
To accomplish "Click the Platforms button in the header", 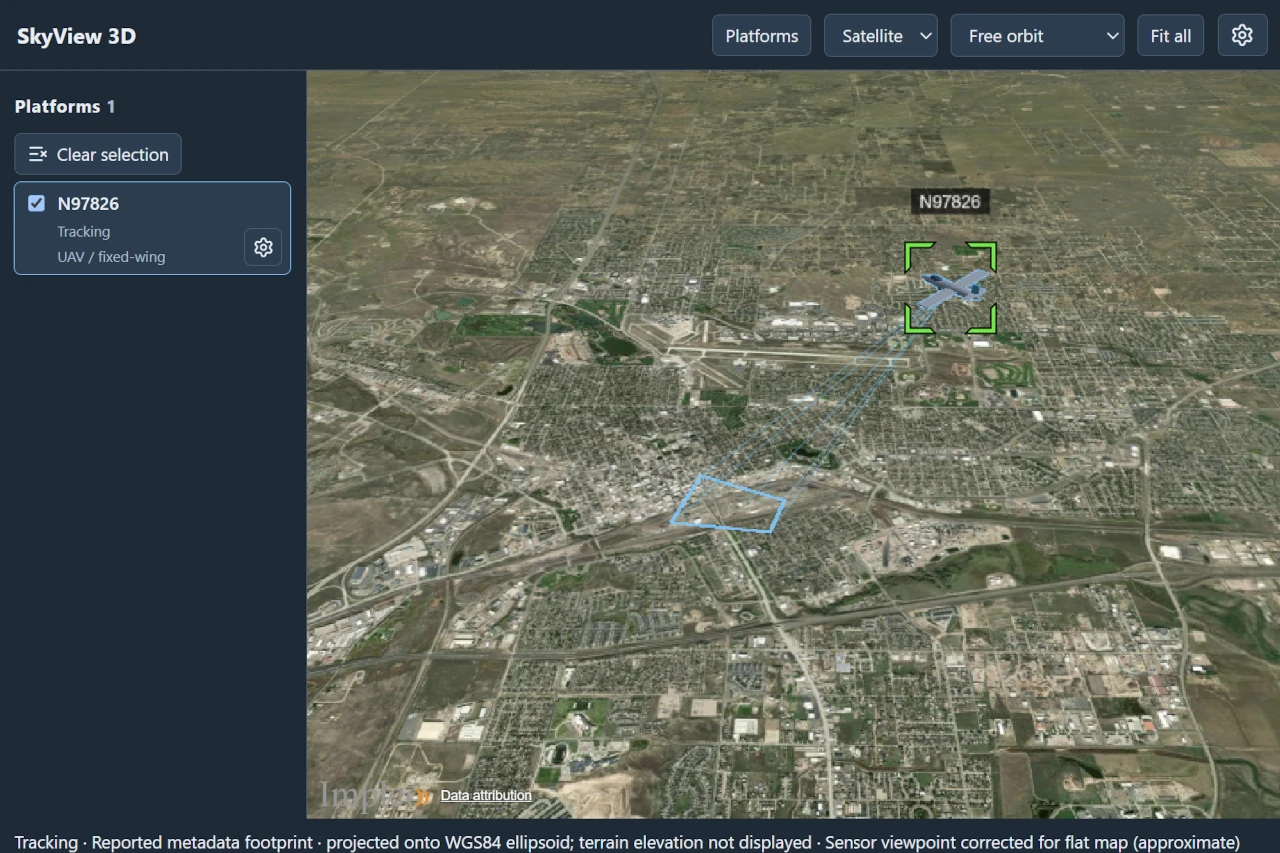I will [762, 35].
